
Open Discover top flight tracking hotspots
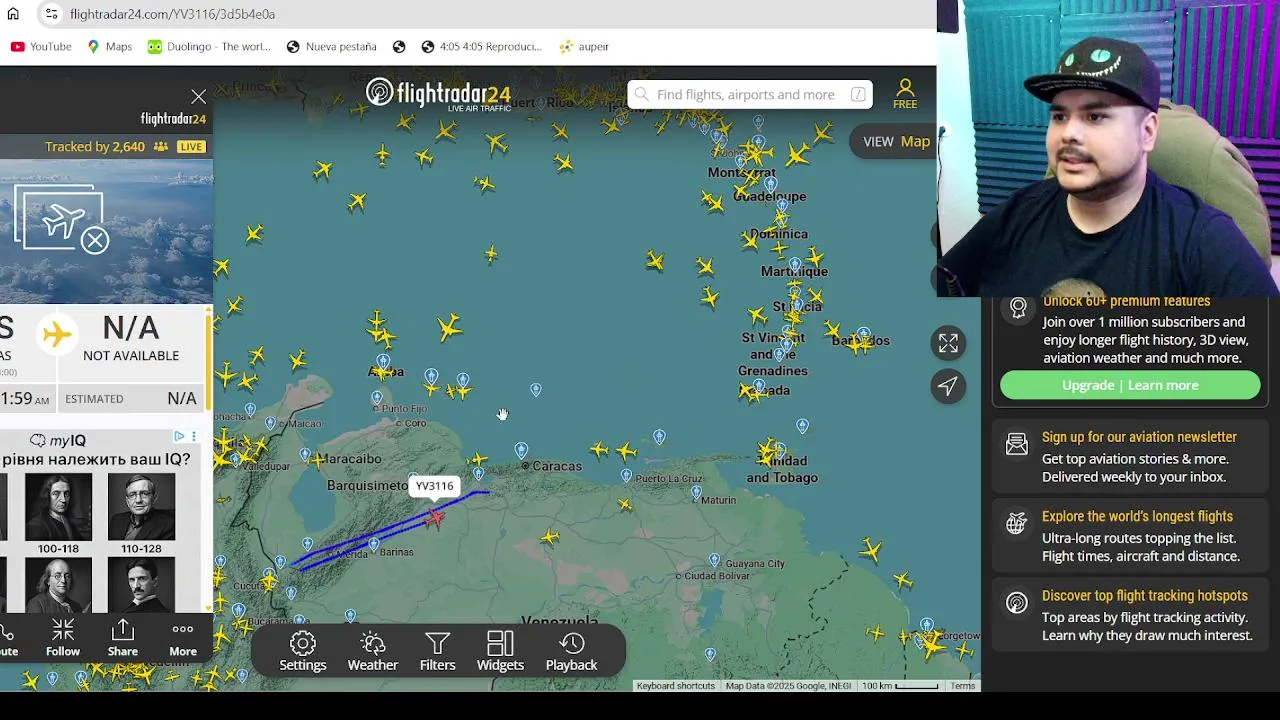click(1145, 595)
